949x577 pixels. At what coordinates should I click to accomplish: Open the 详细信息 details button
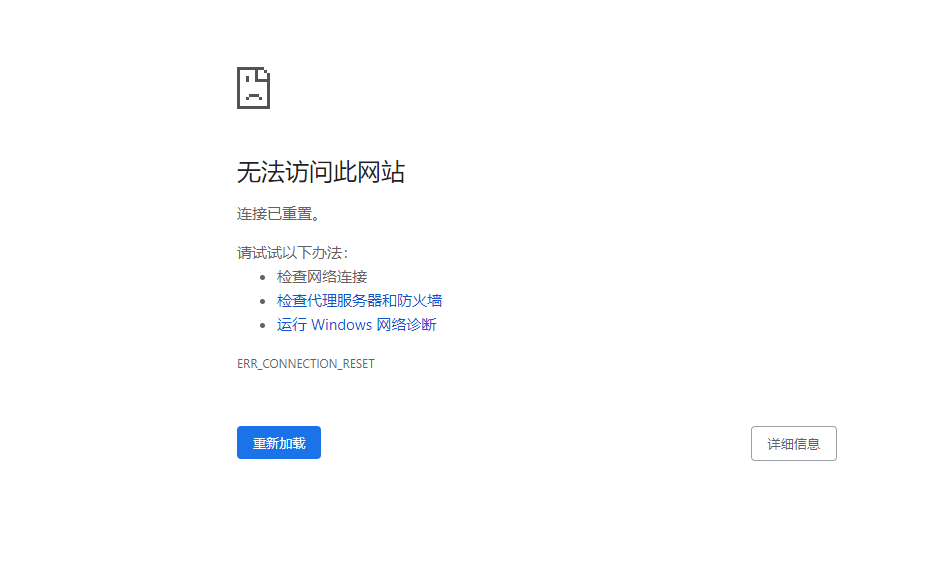point(793,443)
